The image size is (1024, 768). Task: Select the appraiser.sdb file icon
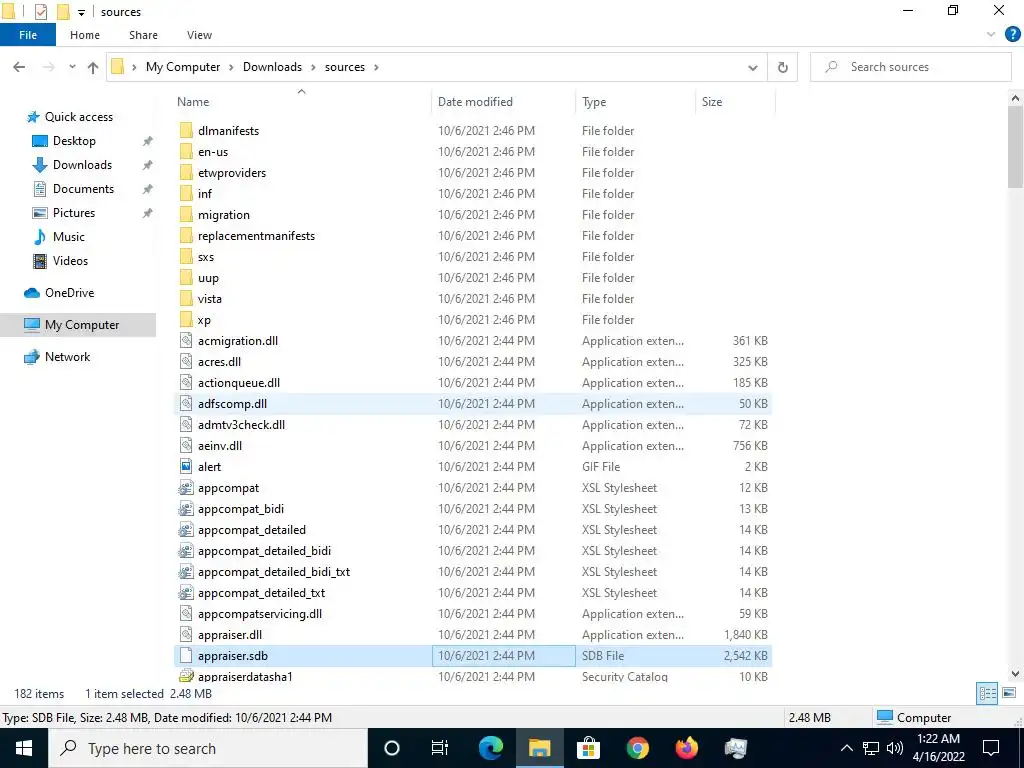coord(186,656)
